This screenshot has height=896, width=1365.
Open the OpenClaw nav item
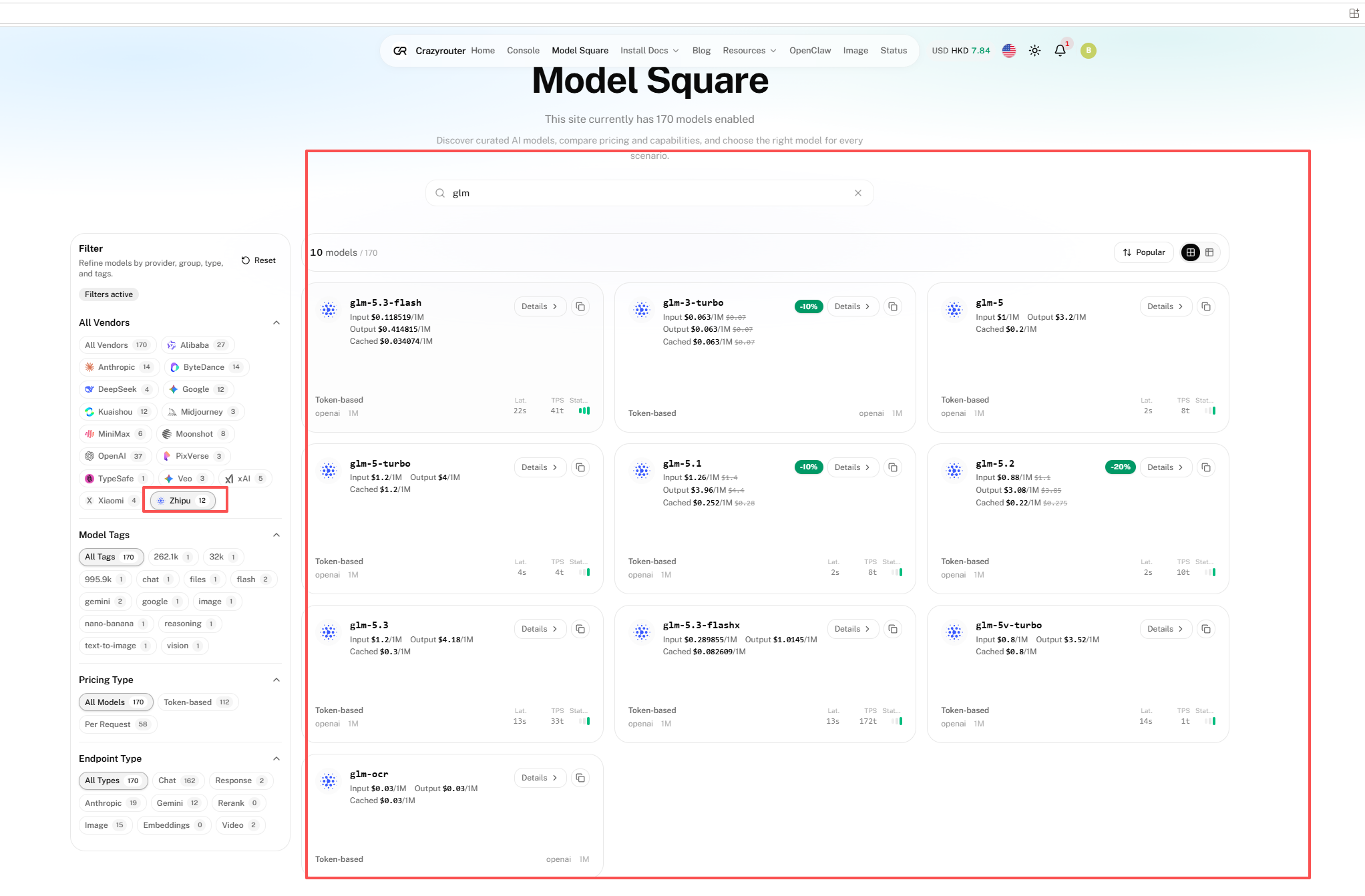(810, 51)
